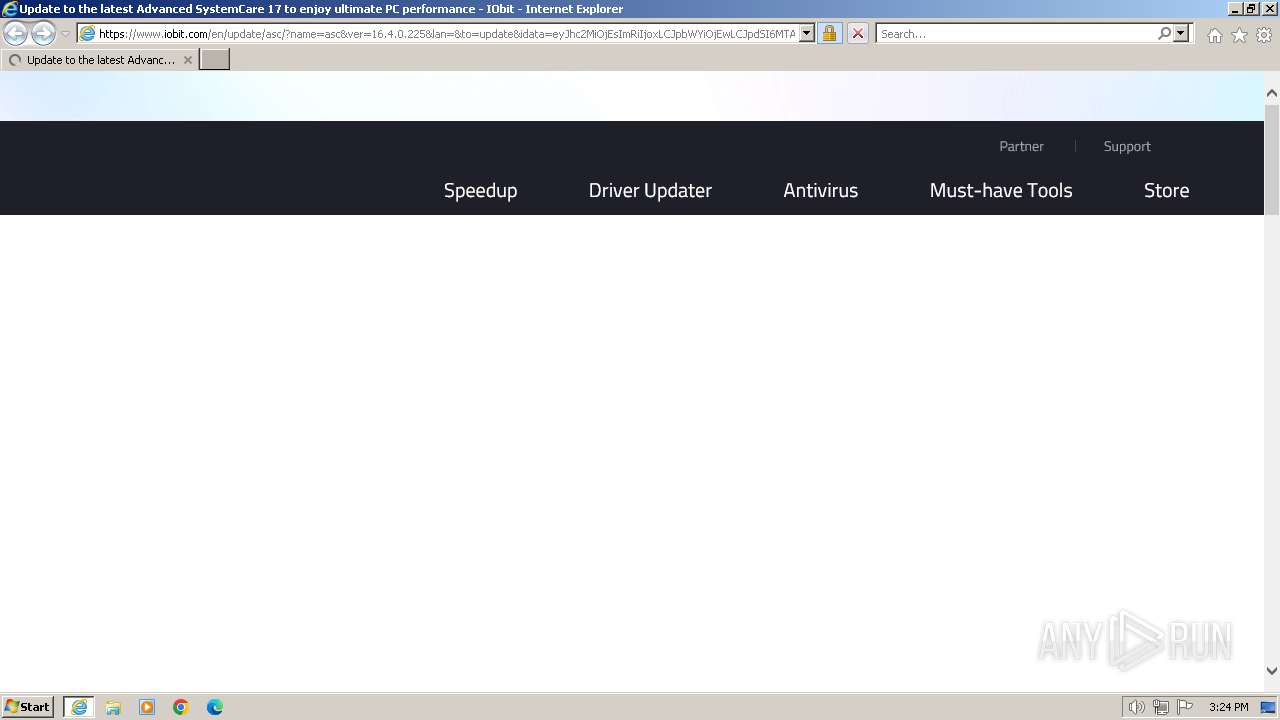Restore down the Internet Explorer window

click(1250, 9)
